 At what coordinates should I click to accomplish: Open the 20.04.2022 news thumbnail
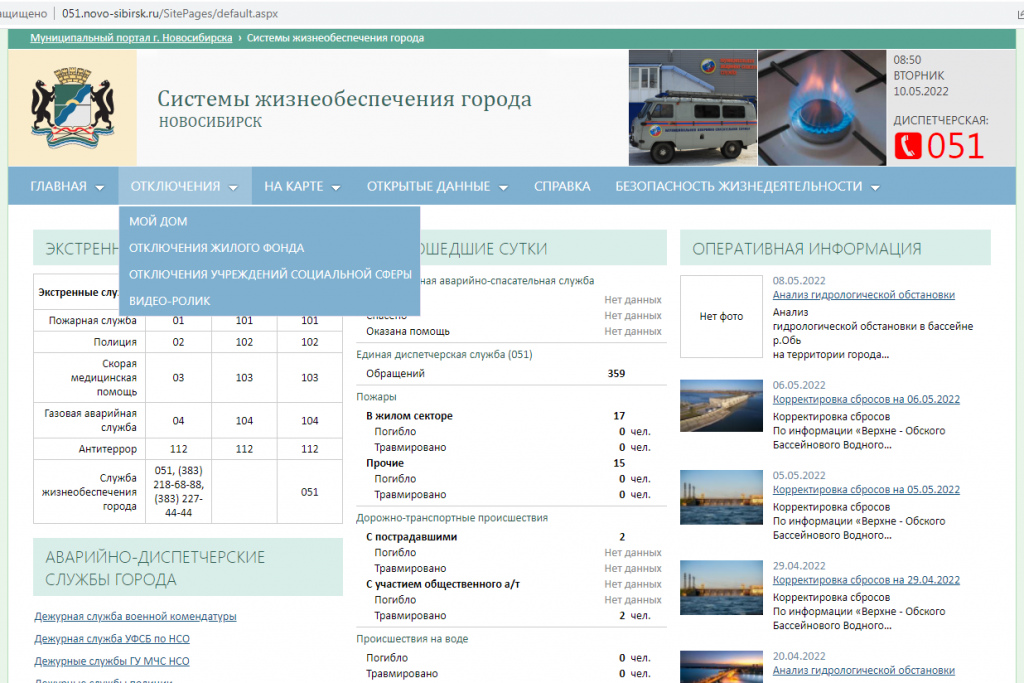coord(721,667)
